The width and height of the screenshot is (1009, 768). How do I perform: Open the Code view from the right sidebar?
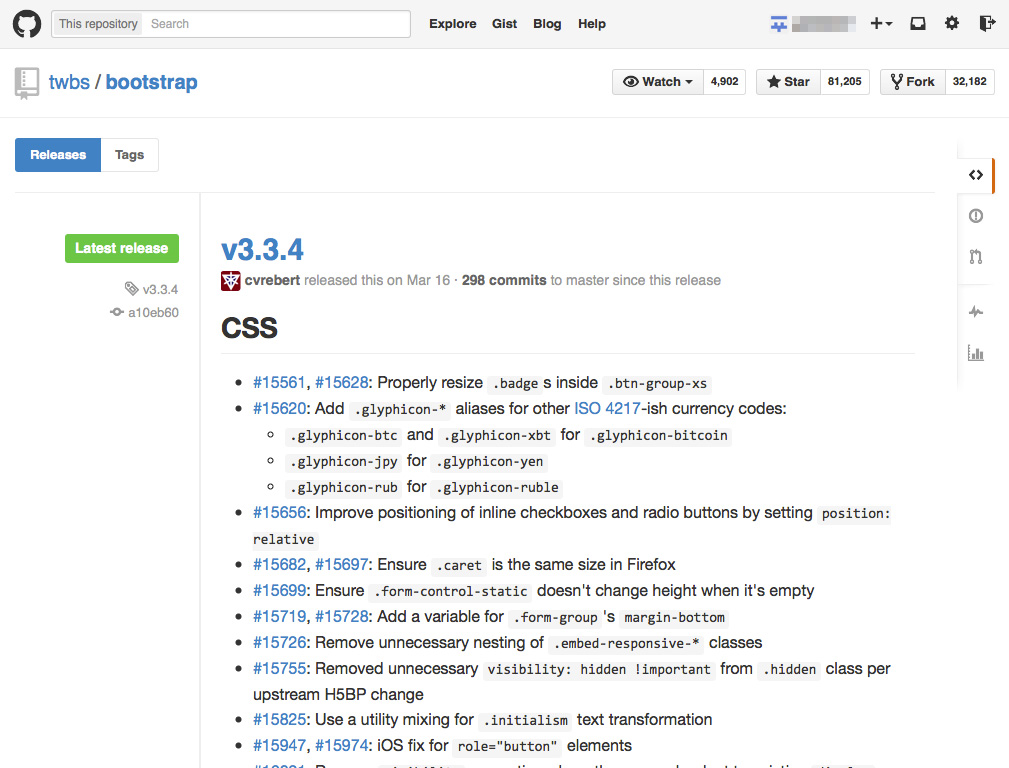pos(975,174)
